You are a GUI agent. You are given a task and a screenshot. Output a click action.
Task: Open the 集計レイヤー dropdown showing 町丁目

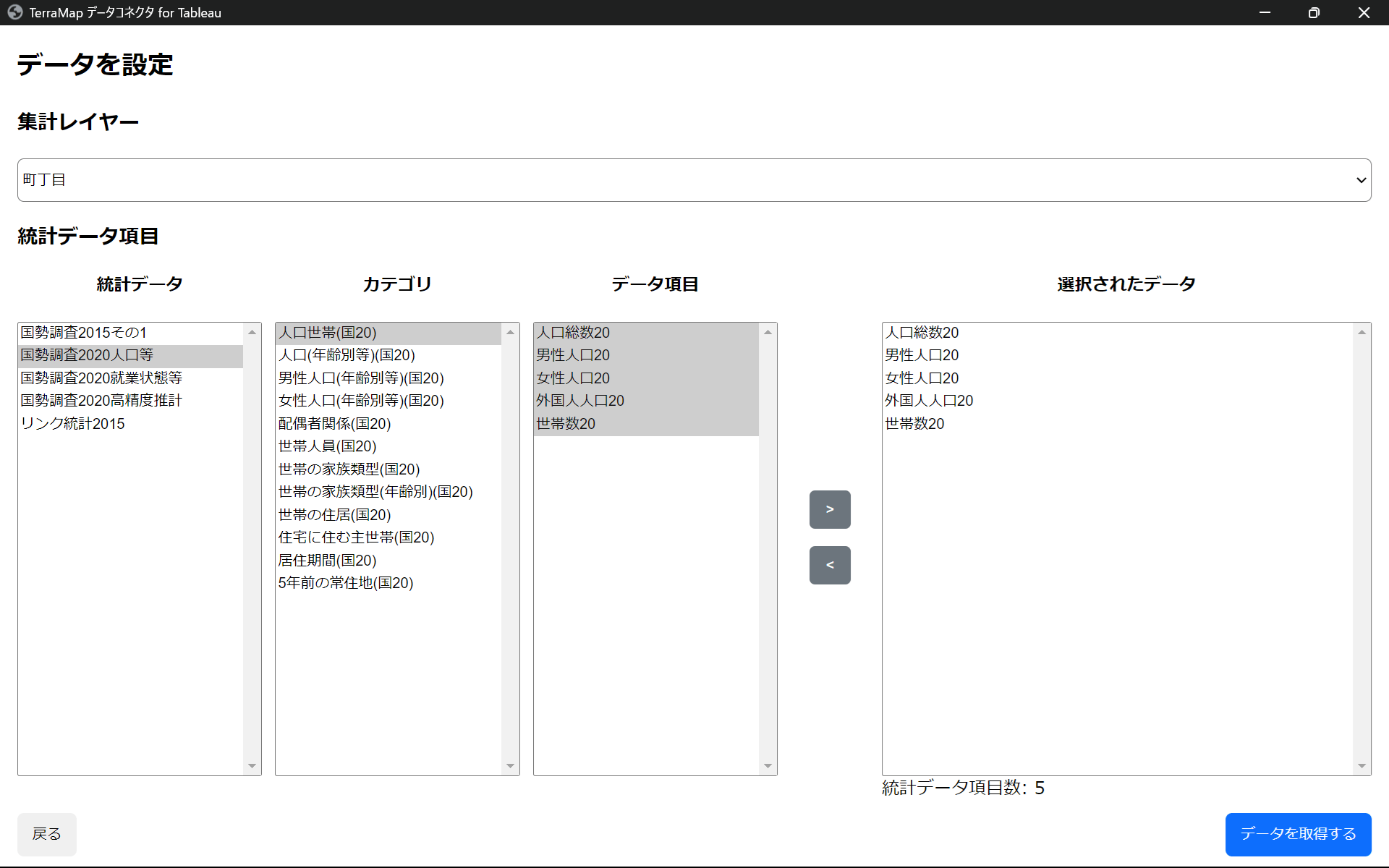pyautogui.click(x=693, y=180)
